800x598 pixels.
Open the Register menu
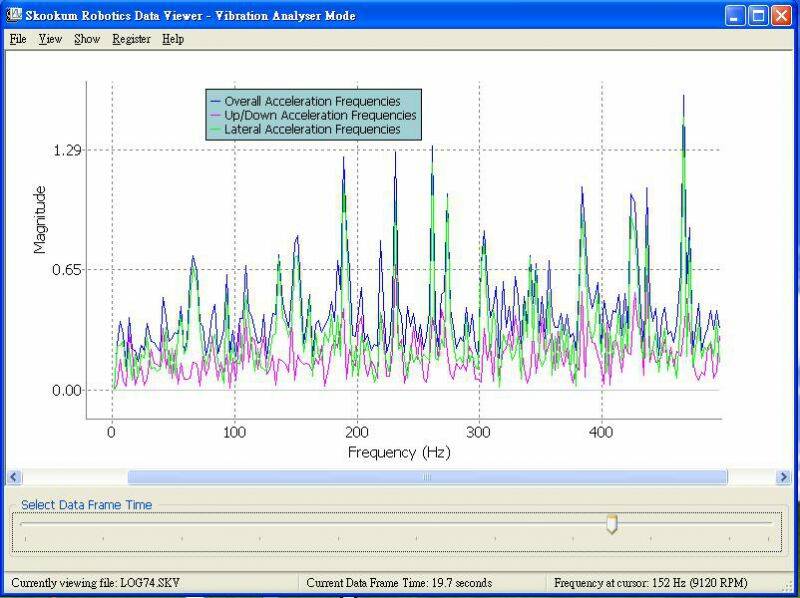coord(131,39)
